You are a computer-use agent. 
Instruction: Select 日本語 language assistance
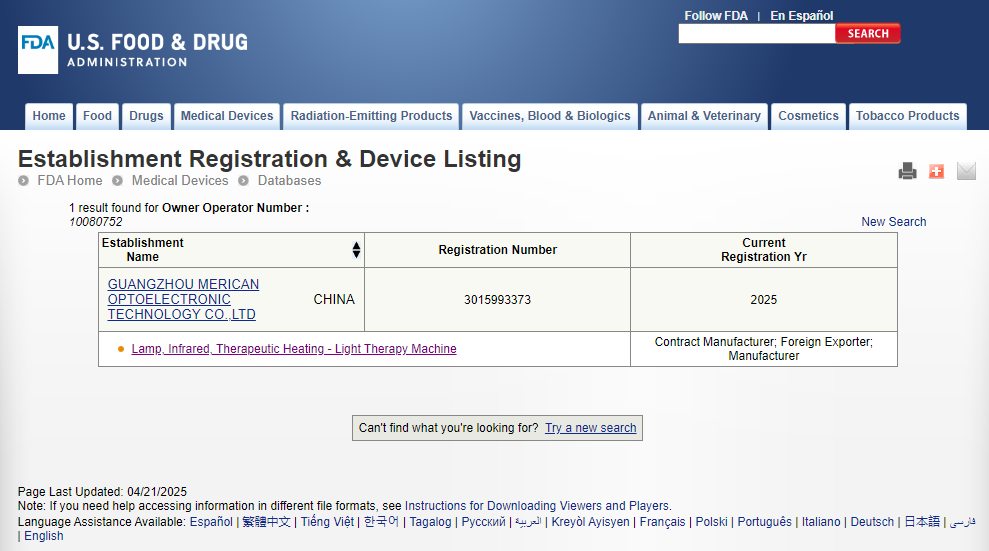coord(922,522)
